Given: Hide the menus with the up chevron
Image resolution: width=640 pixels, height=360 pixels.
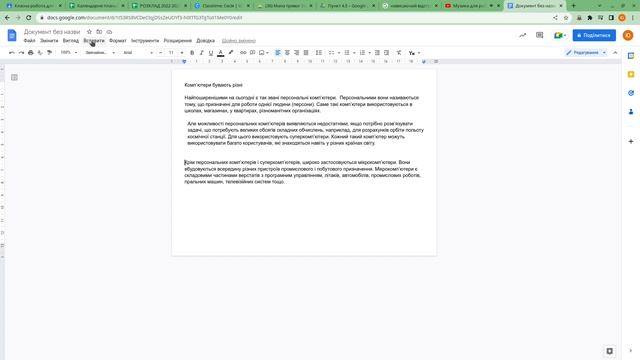Looking at the screenshot, I should (615, 53).
